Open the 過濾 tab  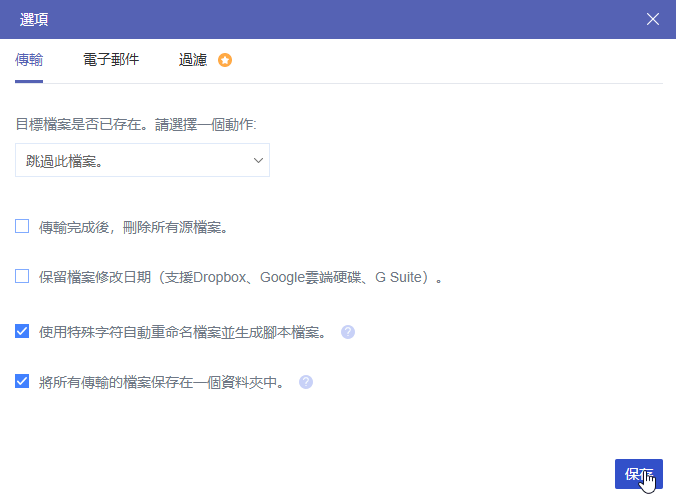(x=193, y=59)
